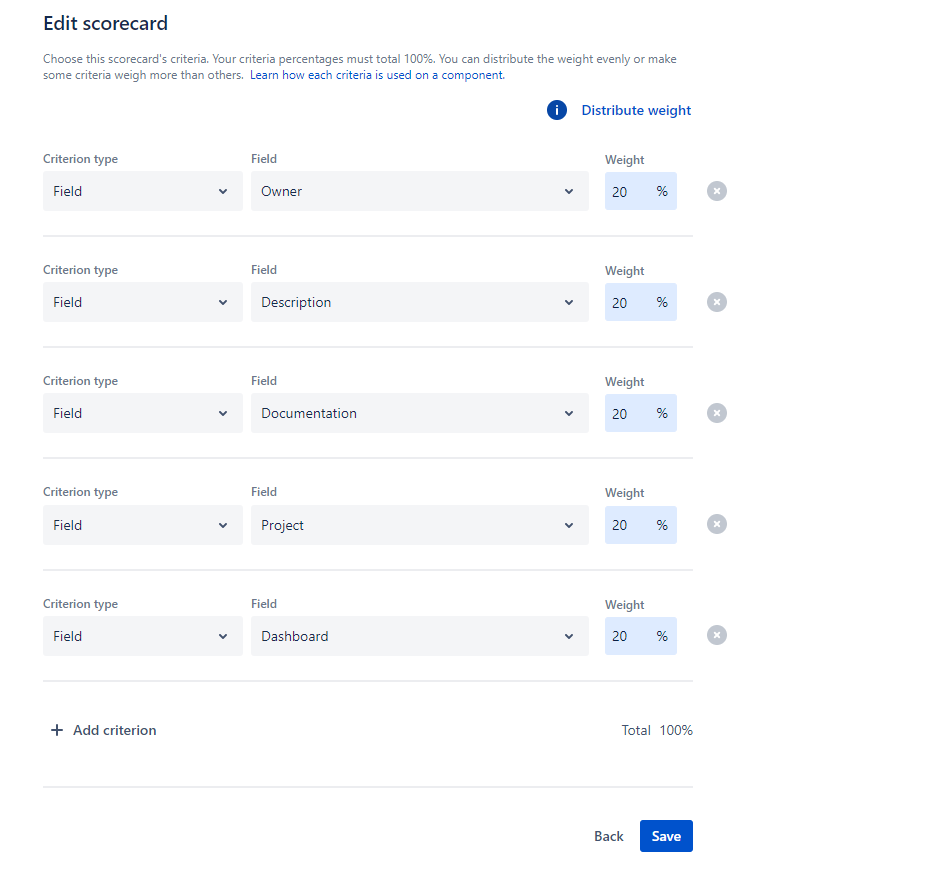926x869 pixels.
Task: Delete the Documentation criterion row
Action: pyautogui.click(x=716, y=413)
